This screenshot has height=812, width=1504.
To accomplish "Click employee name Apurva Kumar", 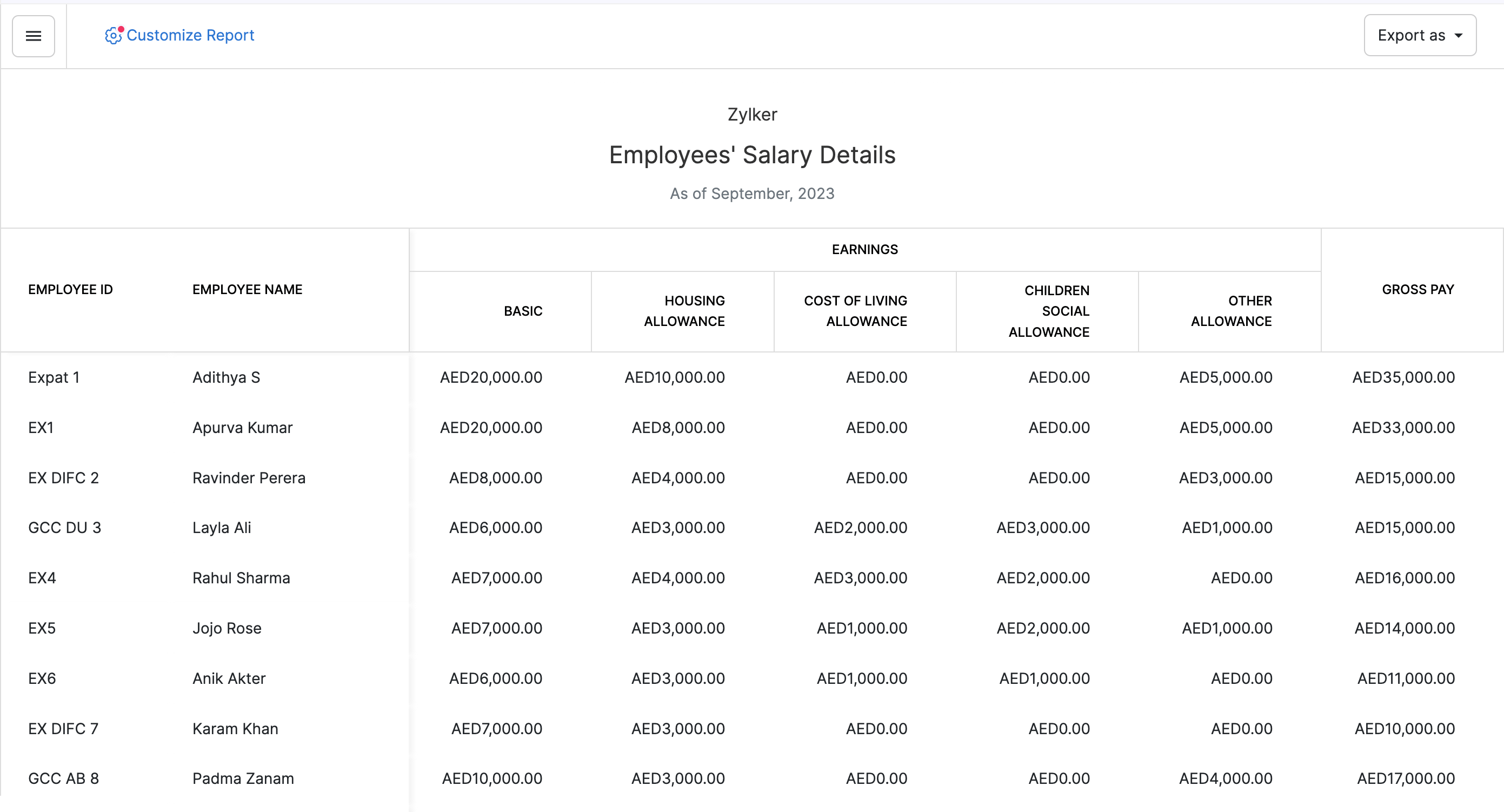I will tap(242, 428).
